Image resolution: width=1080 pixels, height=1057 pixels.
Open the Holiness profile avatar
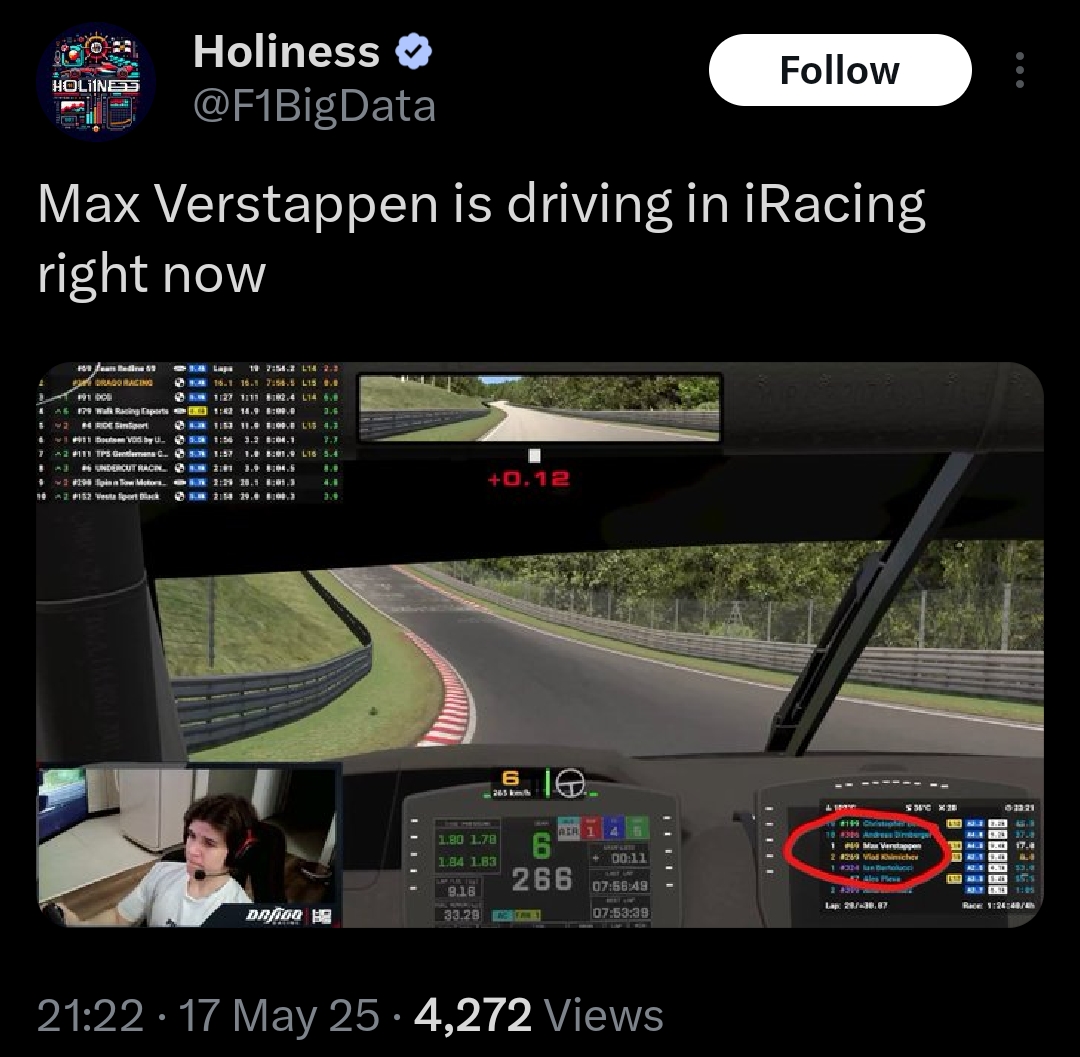[x=96, y=82]
